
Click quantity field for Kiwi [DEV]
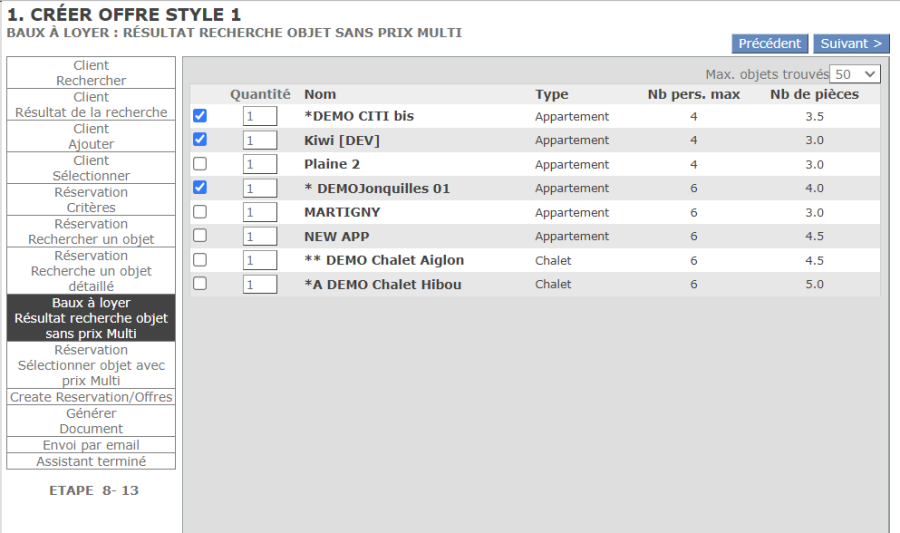tap(260, 140)
